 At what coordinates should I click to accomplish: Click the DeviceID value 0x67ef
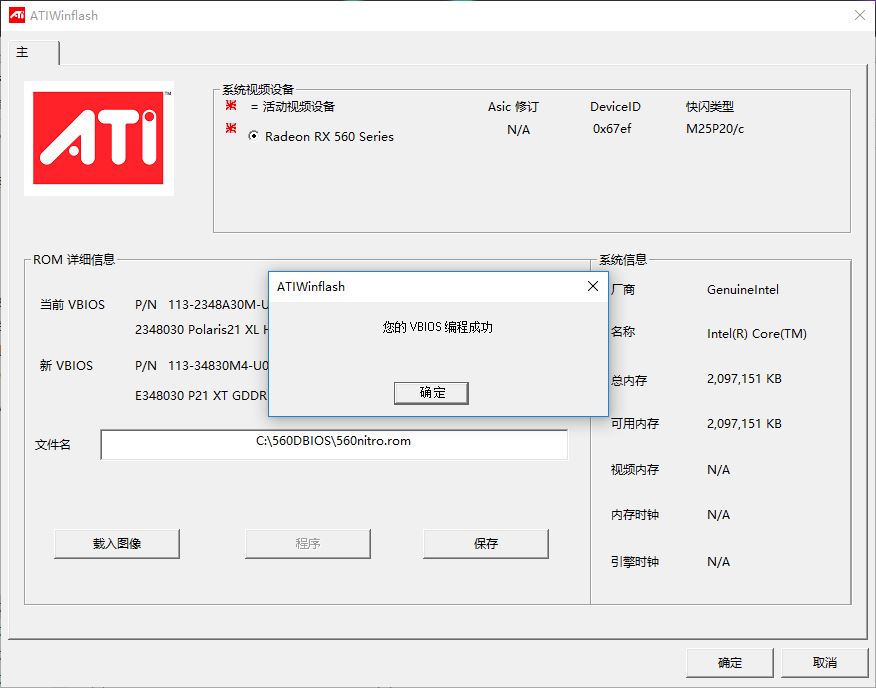coord(613,128)
